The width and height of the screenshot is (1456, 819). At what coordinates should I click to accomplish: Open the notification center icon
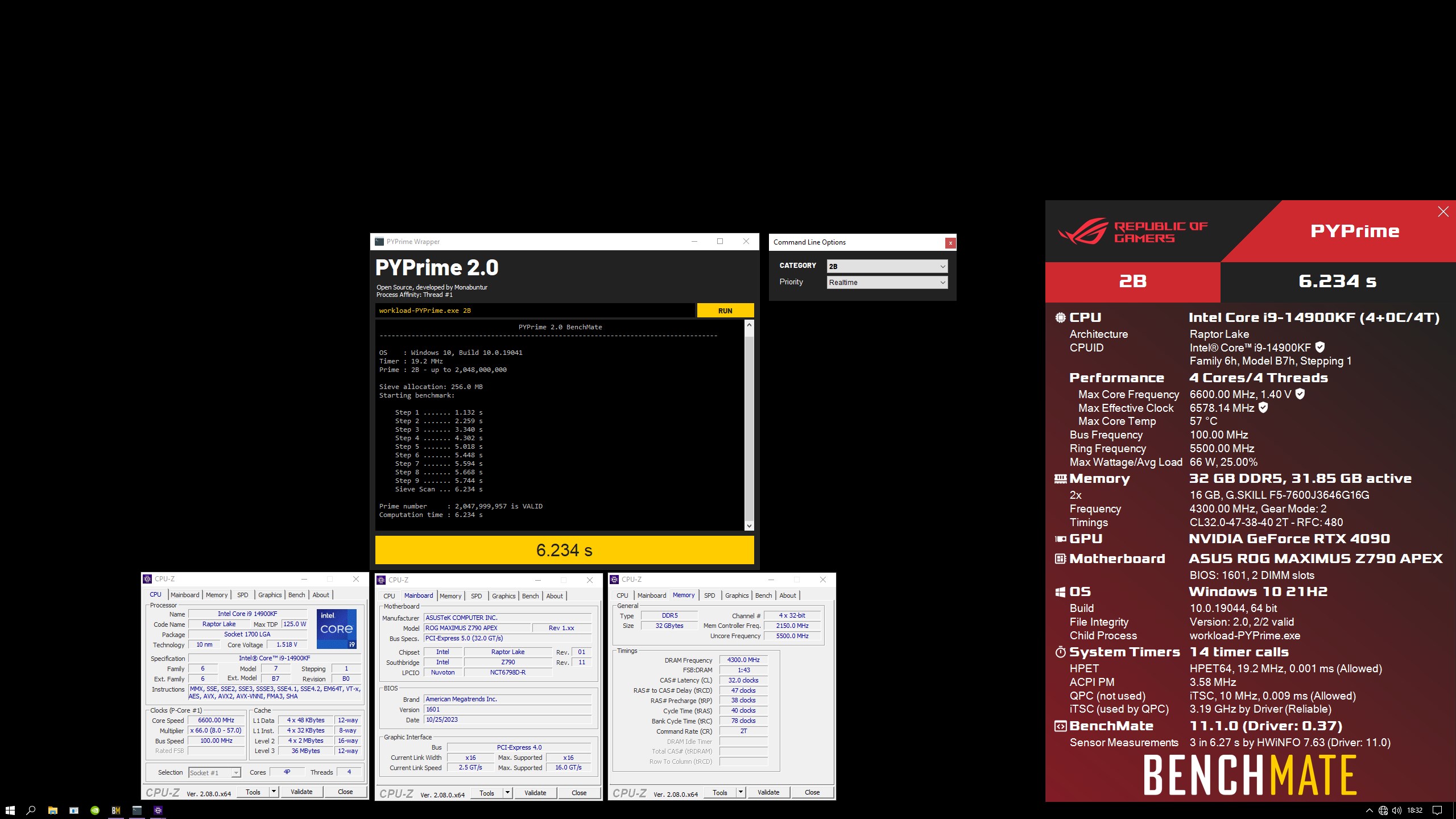tap(1437, 810)
